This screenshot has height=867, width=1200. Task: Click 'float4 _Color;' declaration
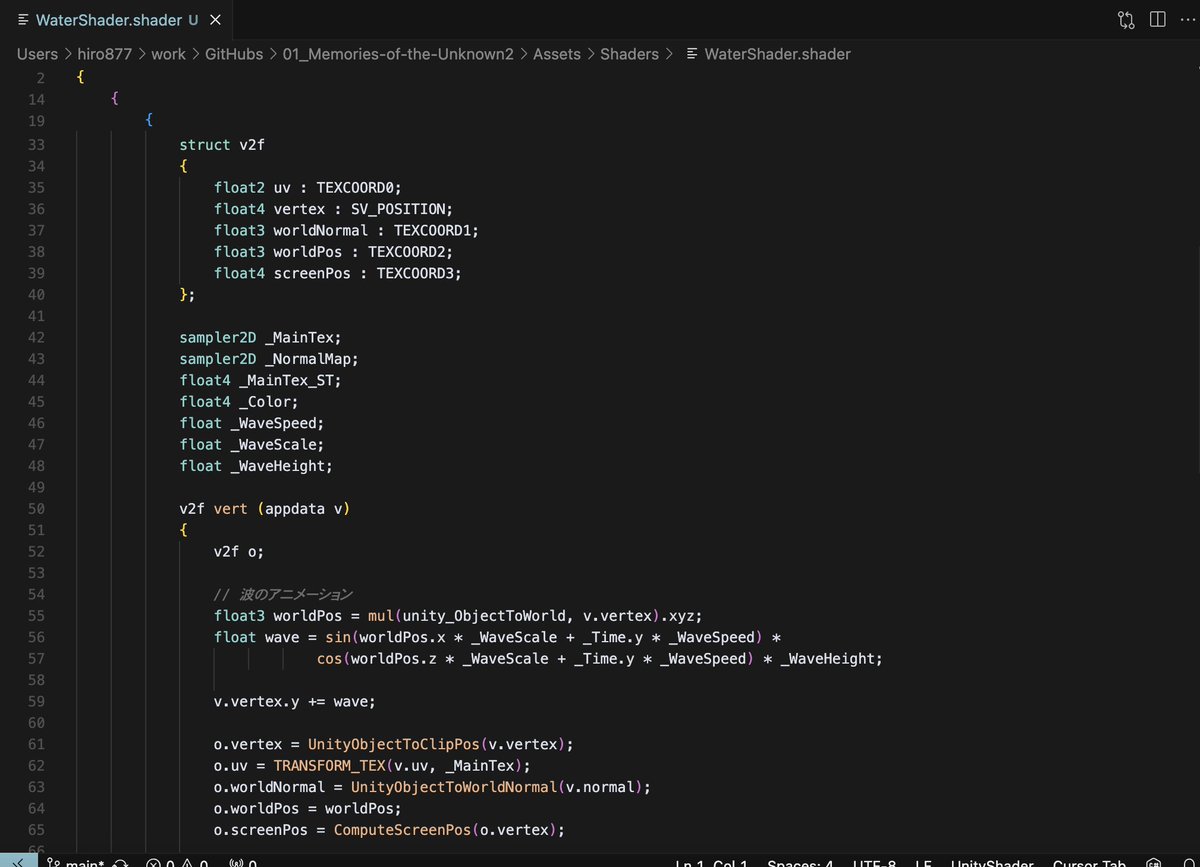(239, 402)
